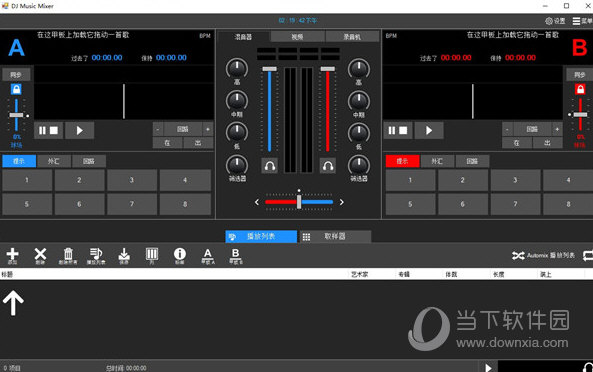The height and width of the screenshot is (372, 593).
Task: Click the preview play button in status bar
Action: click(x=488, y=367)
